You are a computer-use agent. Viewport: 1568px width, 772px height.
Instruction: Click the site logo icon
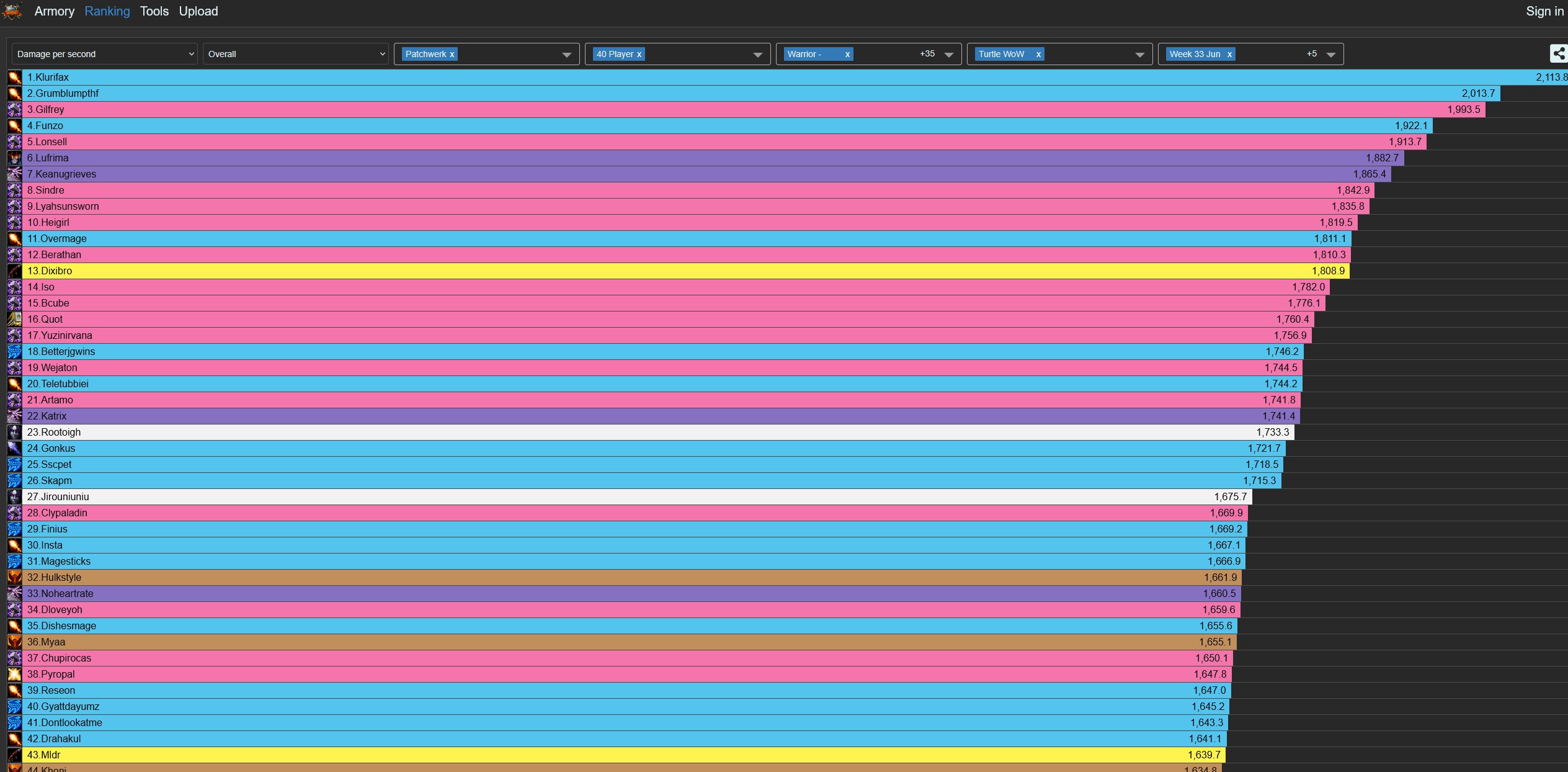click(12, 11)
